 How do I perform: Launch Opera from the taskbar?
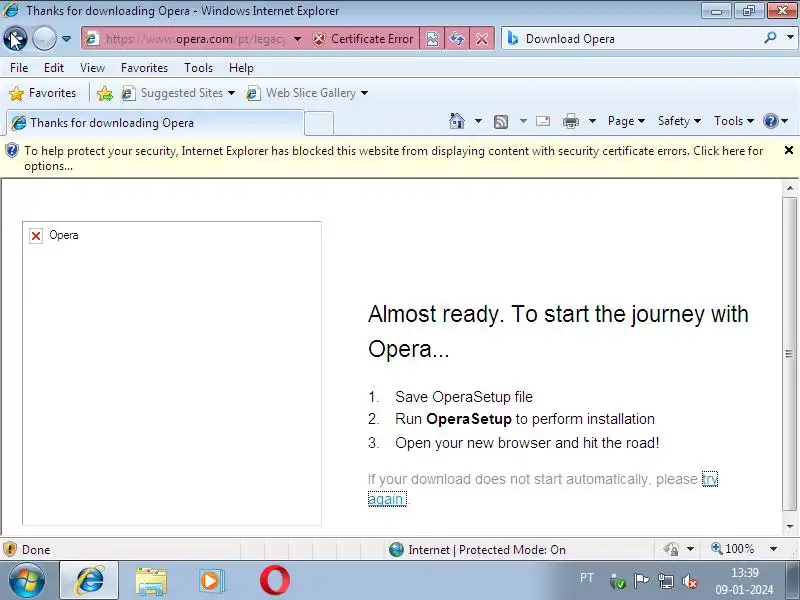[275, 580]
